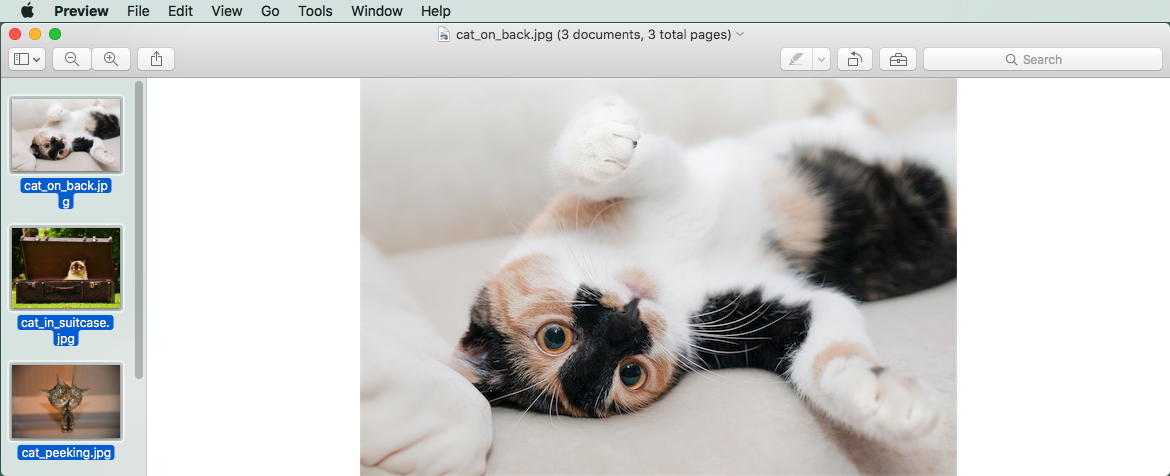Open the Help menu
The height and width of the screenshot is (476, 1170).
click(x=436, y=11)
